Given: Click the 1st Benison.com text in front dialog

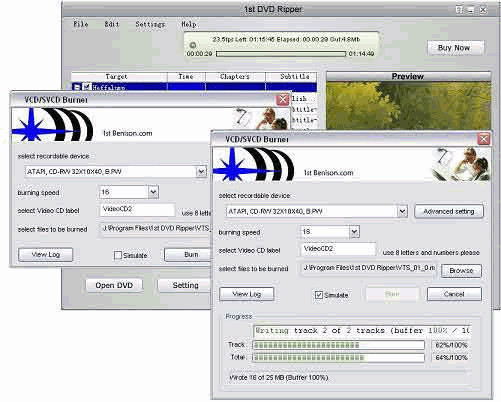Looking at the screenshot, I should coord(328,173).
